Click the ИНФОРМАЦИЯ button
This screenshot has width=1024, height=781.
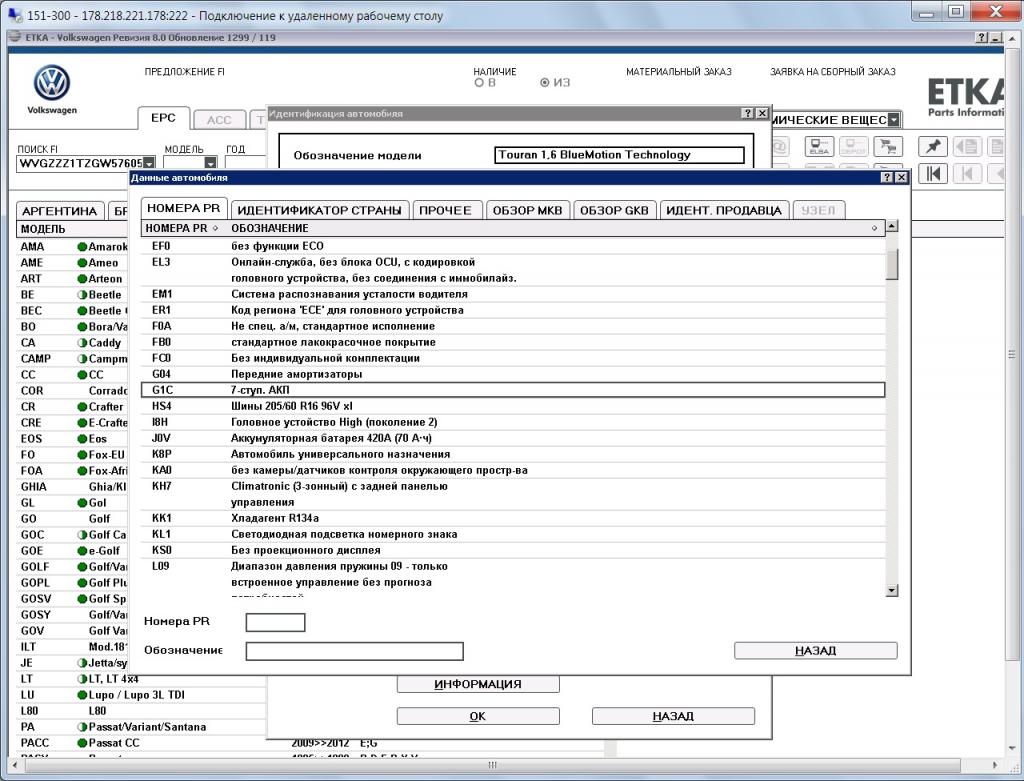tap(478, 684)
